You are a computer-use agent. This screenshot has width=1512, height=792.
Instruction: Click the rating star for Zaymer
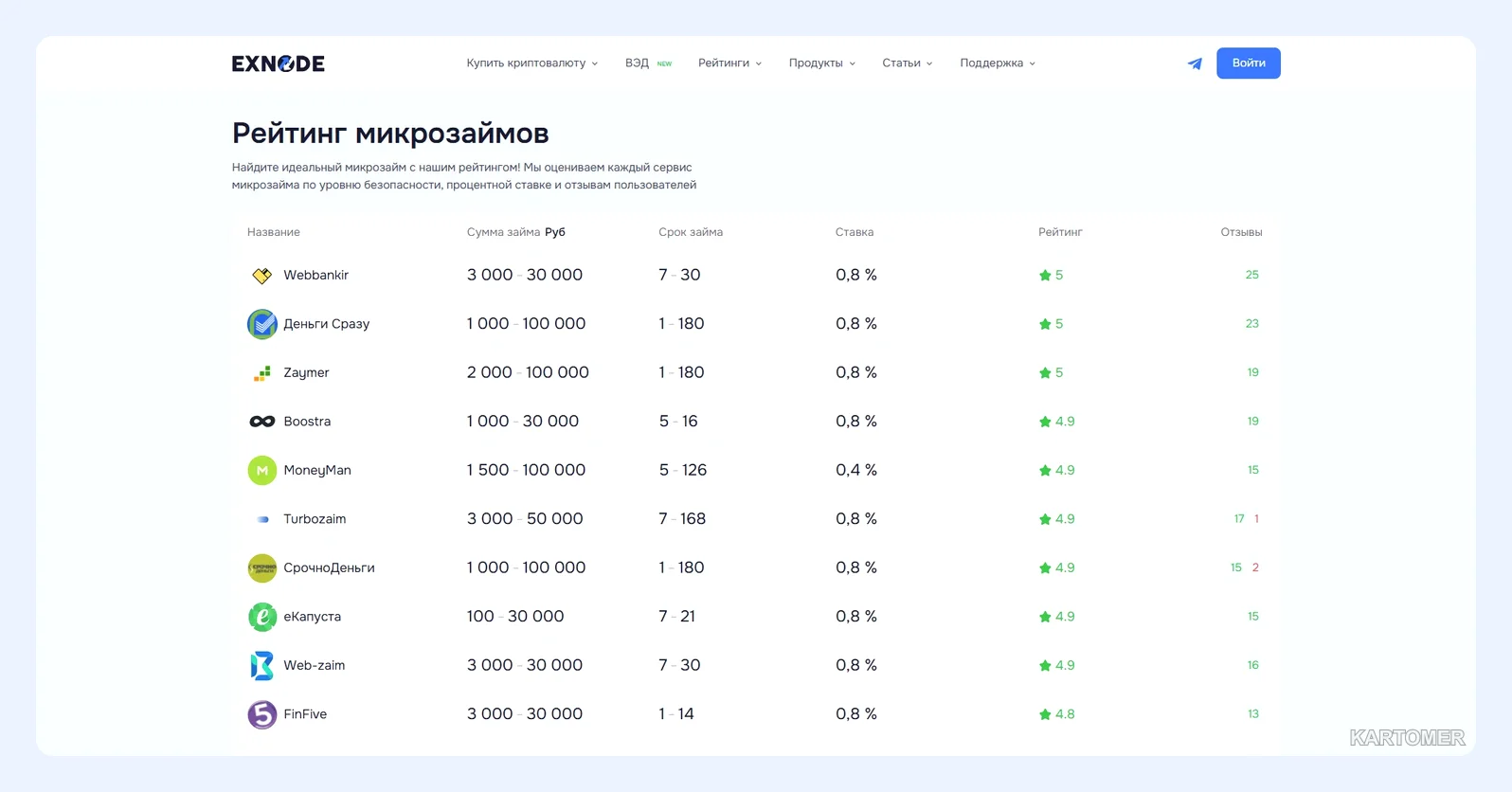click(1045, 372)
